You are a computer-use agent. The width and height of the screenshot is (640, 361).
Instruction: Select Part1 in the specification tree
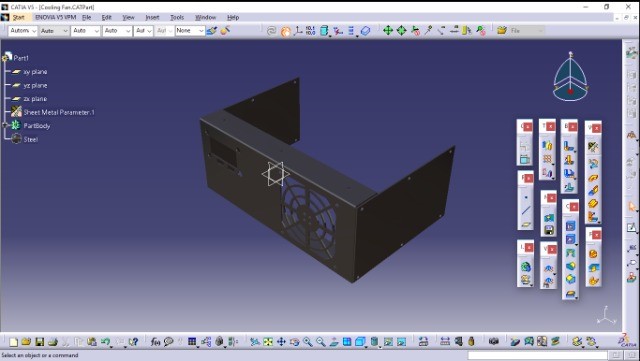click(x=21, y=58)
